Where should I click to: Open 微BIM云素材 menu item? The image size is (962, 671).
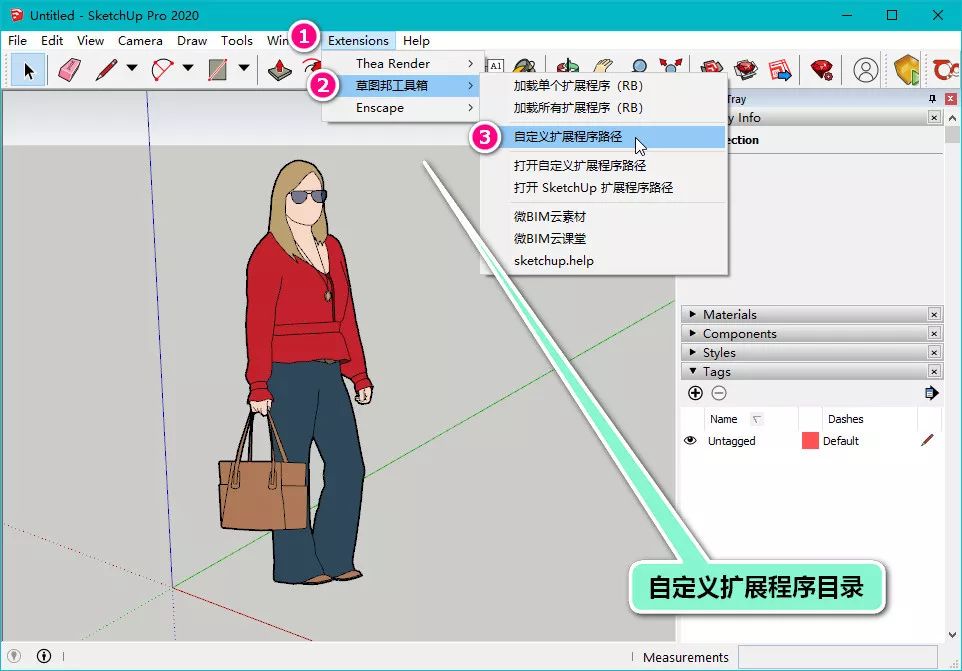point(604,216)
